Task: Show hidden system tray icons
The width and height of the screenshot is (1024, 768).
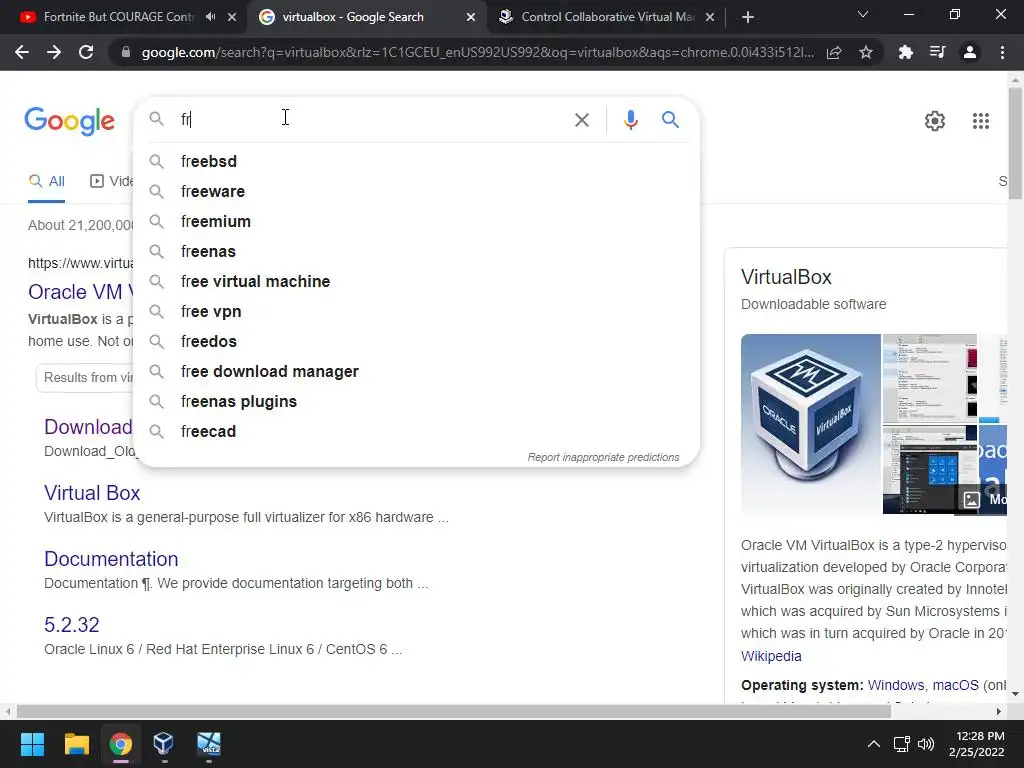Action: click(873, 744)
